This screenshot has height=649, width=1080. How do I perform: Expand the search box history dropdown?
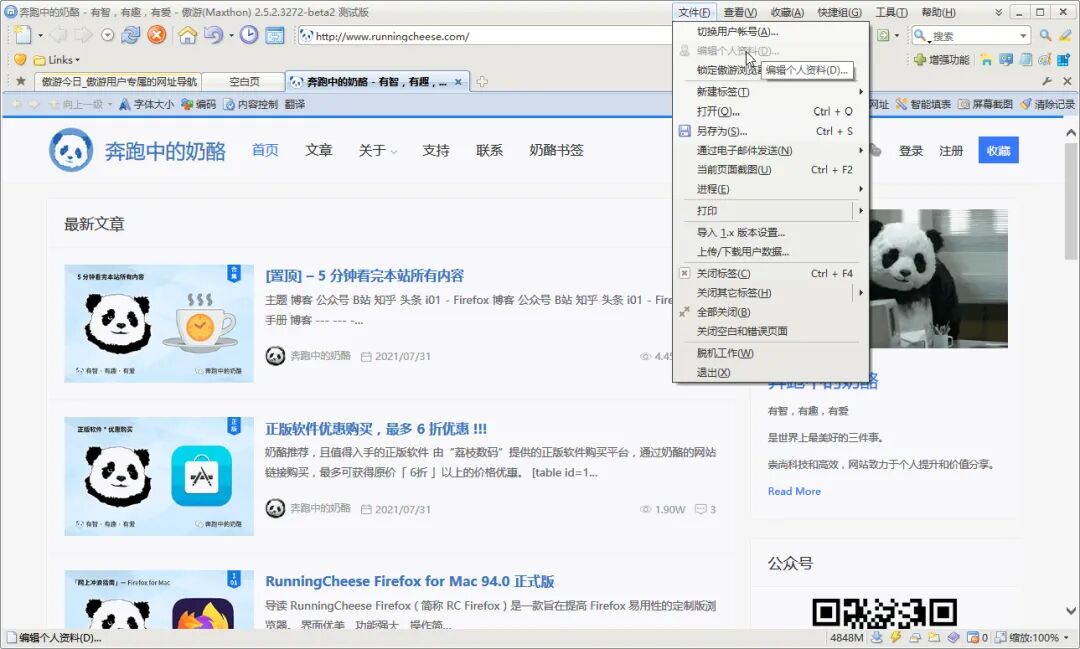pos(1024,36)
